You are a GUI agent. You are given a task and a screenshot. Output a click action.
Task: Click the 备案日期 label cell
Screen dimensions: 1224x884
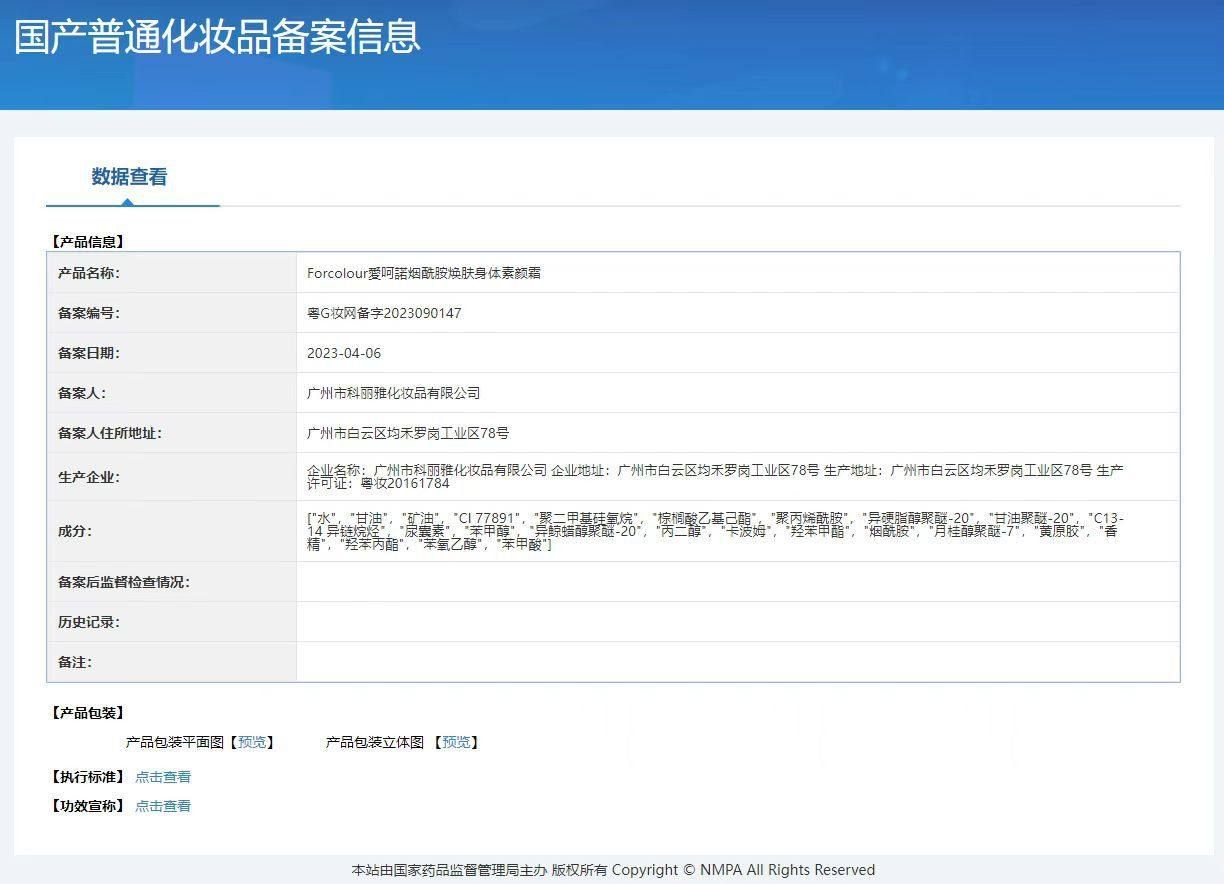[x=172, y=353]
